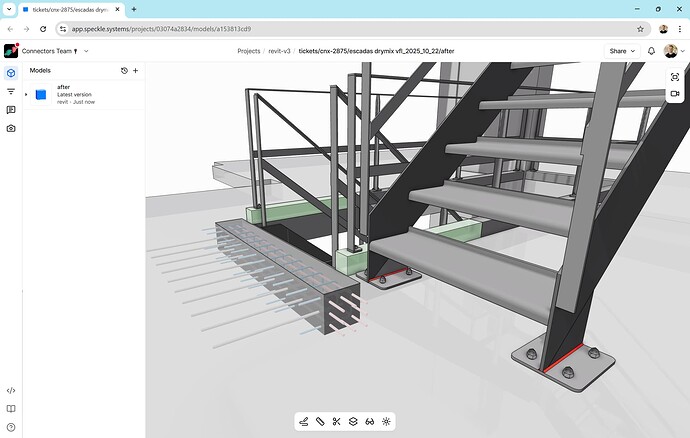Viewport: 690px width, 438px height.
Task: Open a new browser tab
Action: tap(134, 9)
